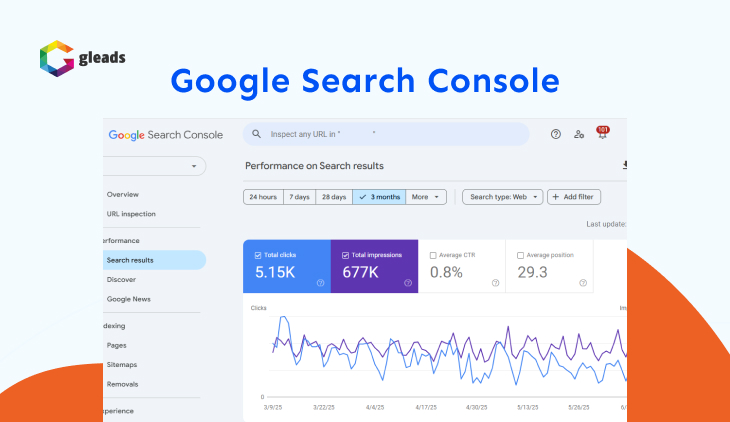Click the Indexing section header in sidebar

tap(114, 326)
